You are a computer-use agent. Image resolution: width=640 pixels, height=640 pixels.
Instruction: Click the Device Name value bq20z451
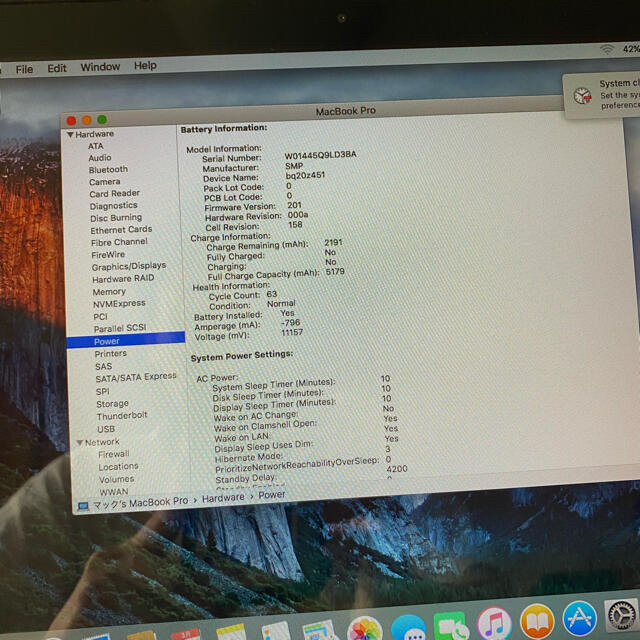[305, 176]
